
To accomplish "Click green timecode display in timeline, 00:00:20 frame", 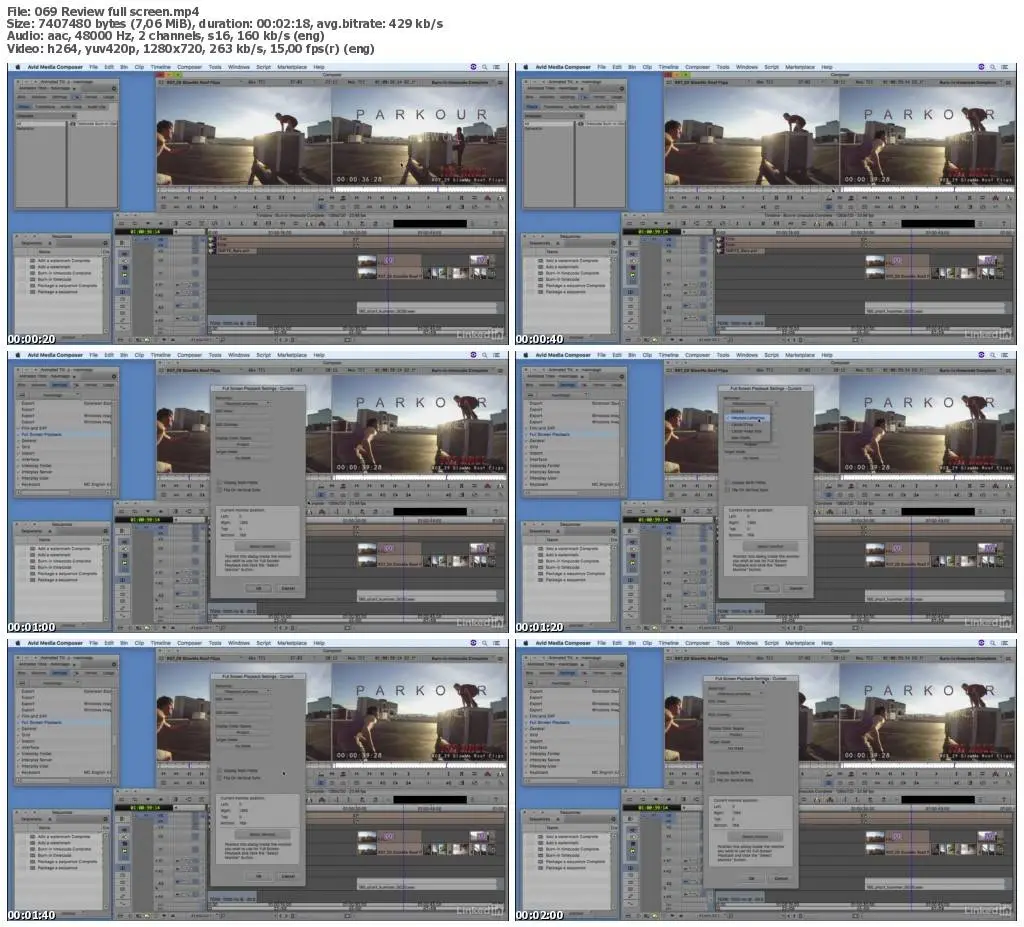I will [x=144, y=231].
